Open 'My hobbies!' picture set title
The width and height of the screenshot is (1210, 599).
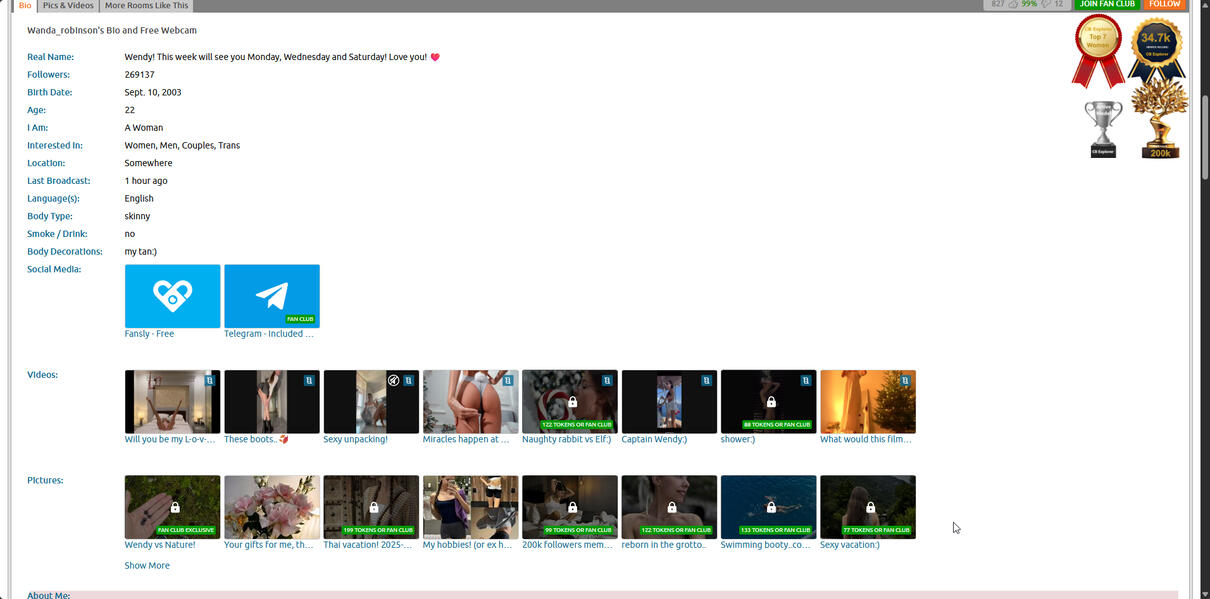468,545
